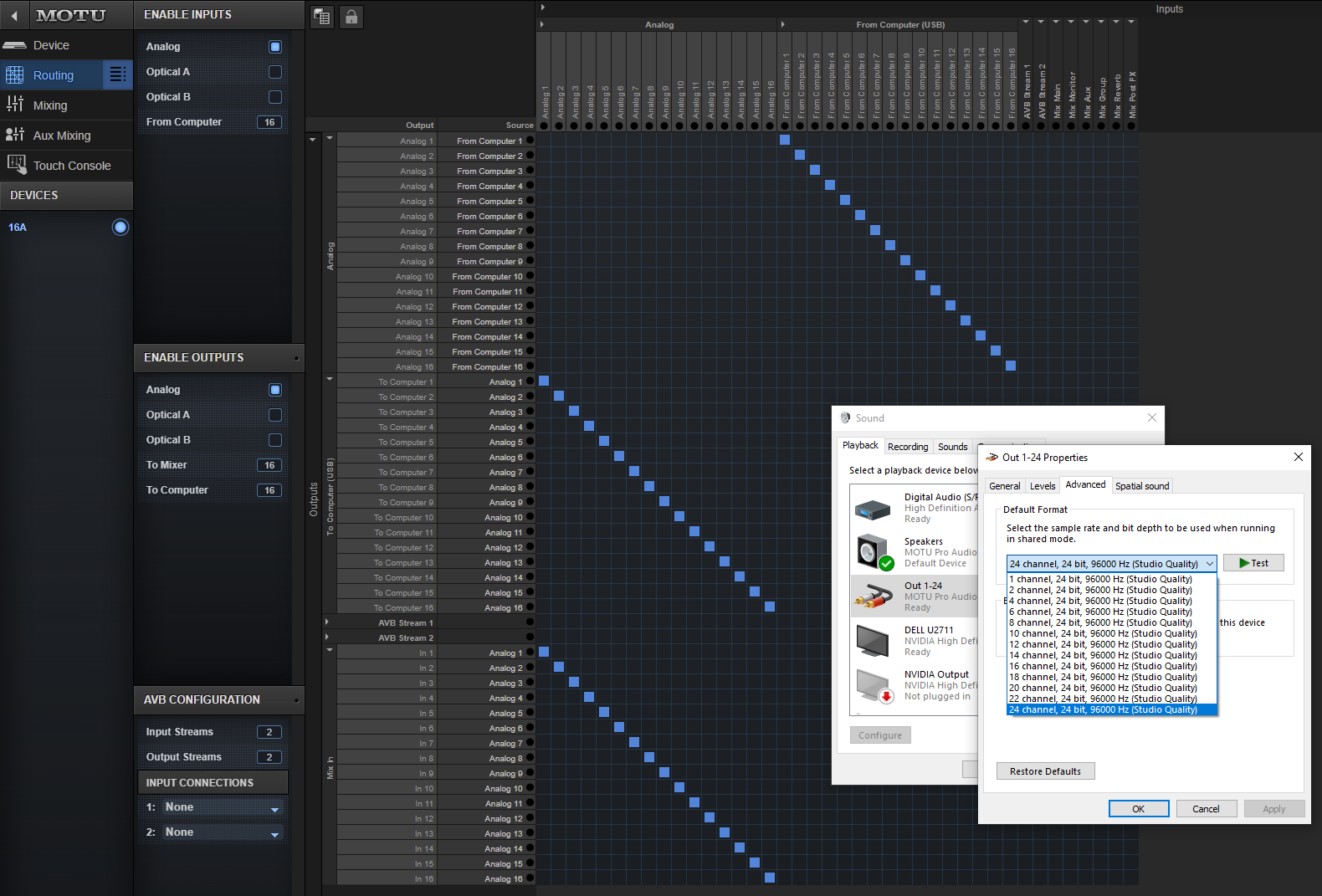The width and height of the screenshot is (1322, 896).
Task: Toggle the blue patch point in Analog 1 output row
Action: [x=785, y=141]
